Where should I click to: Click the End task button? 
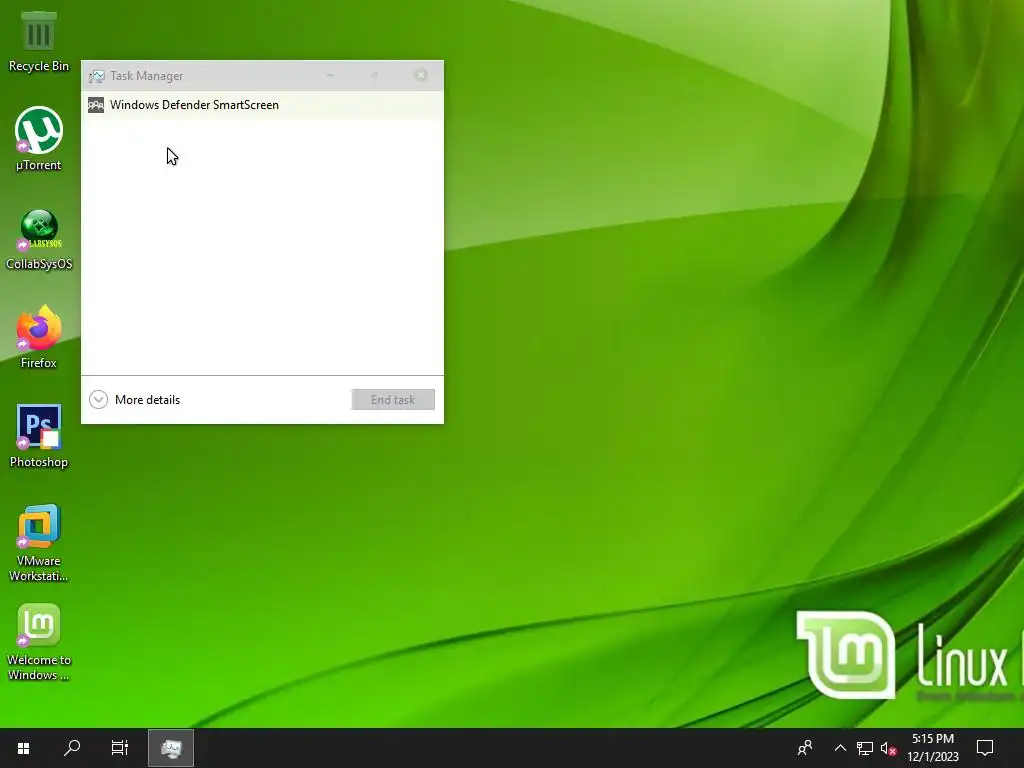click(392, 400)
